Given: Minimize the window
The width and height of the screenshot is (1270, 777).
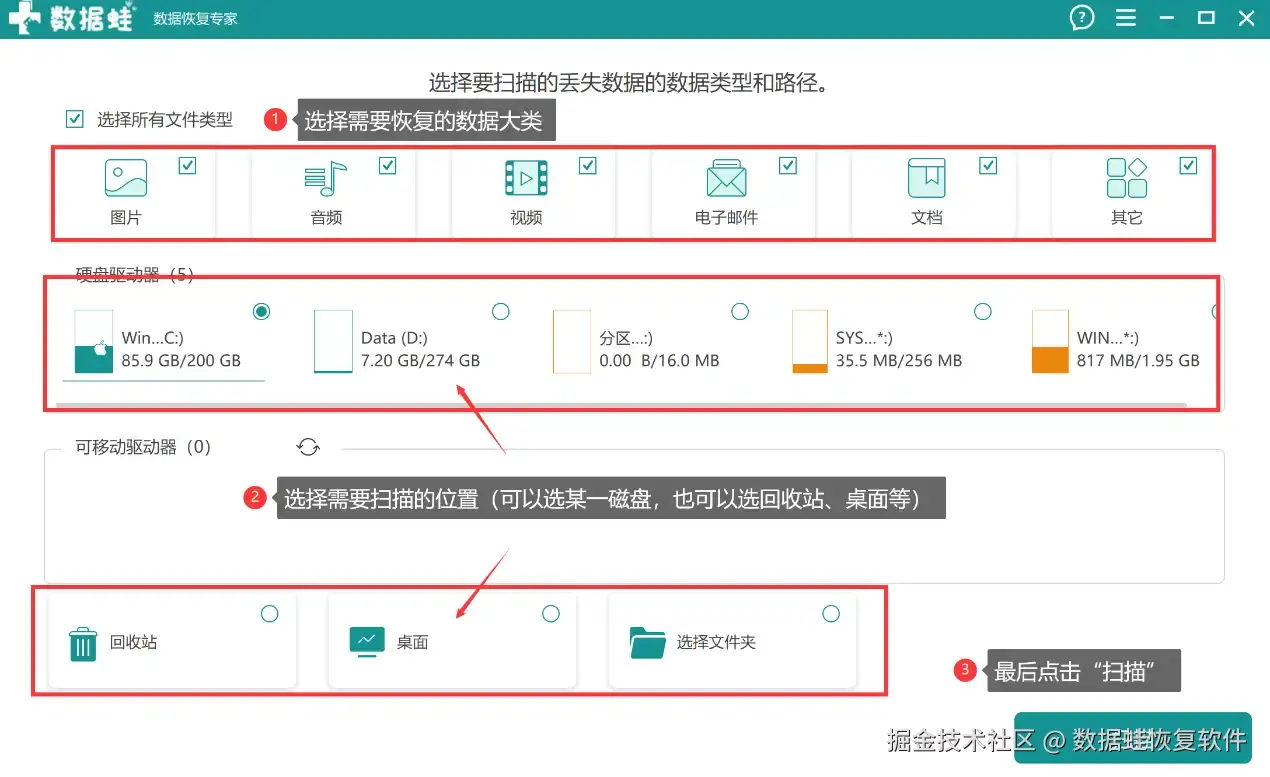Looking at the screenshot, I should [x=1166, y=18].
